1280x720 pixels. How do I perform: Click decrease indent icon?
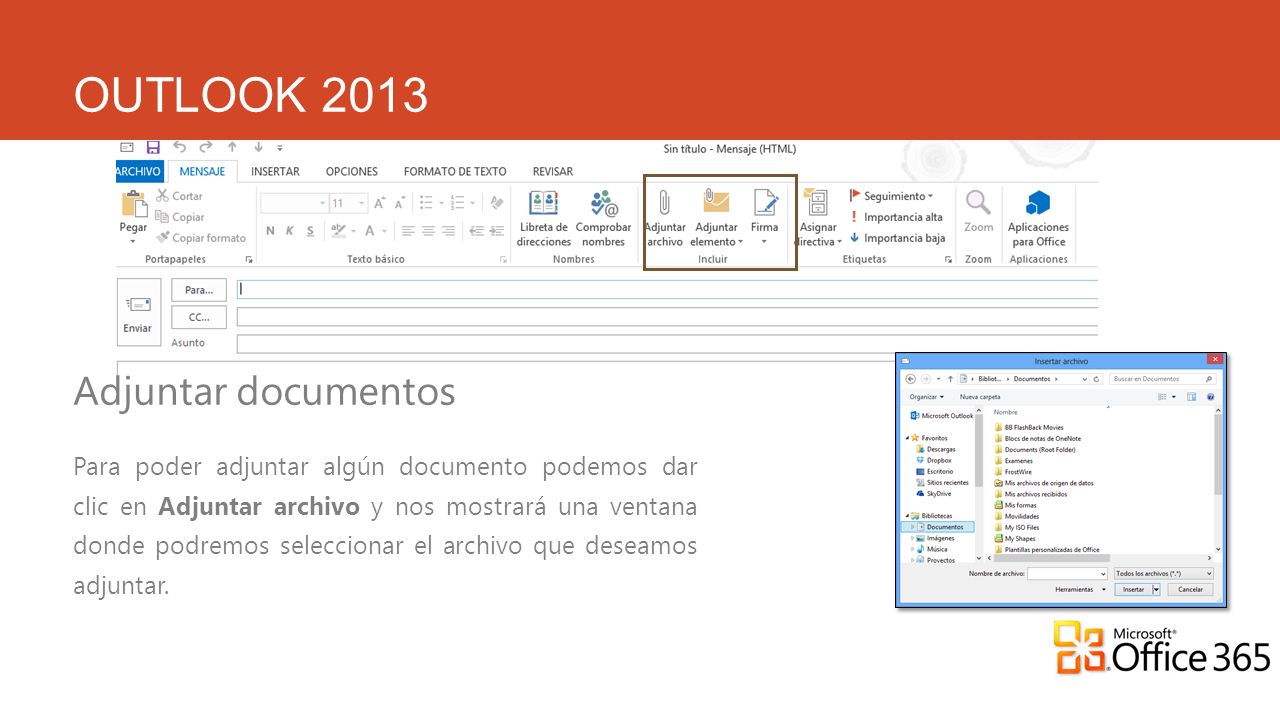(x=476, y=231)
